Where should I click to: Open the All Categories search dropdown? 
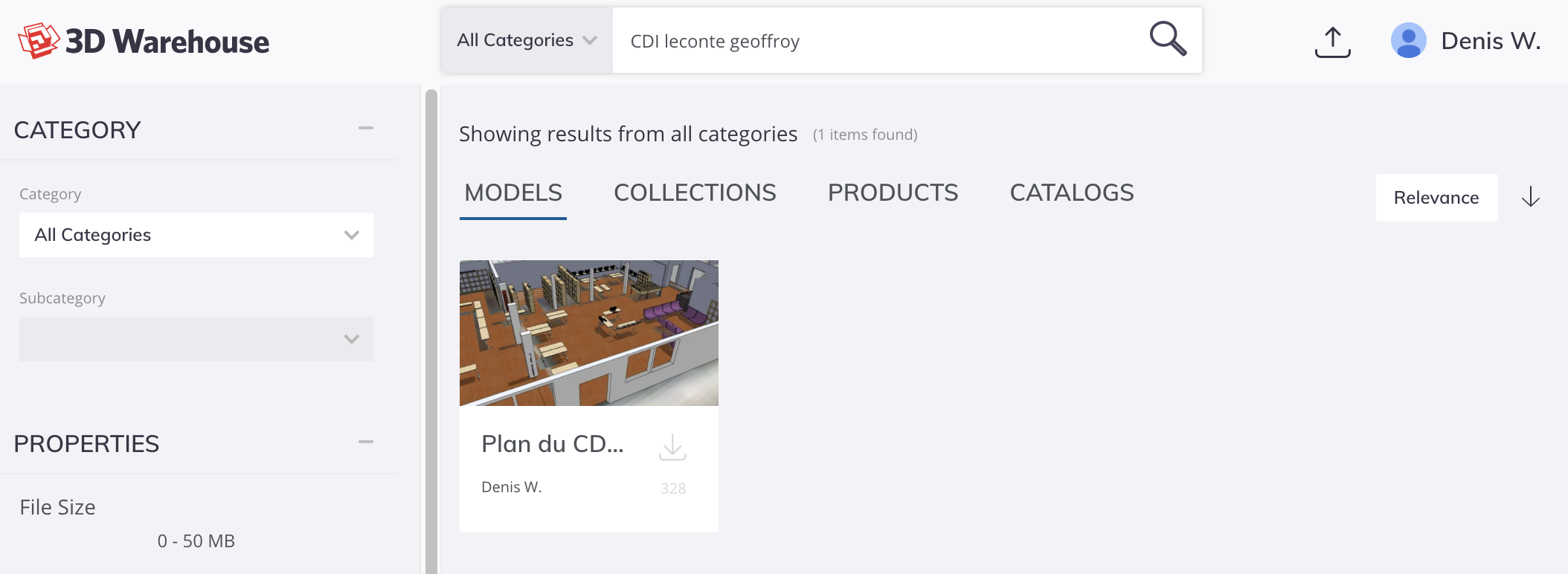click(x=527, y=40)
